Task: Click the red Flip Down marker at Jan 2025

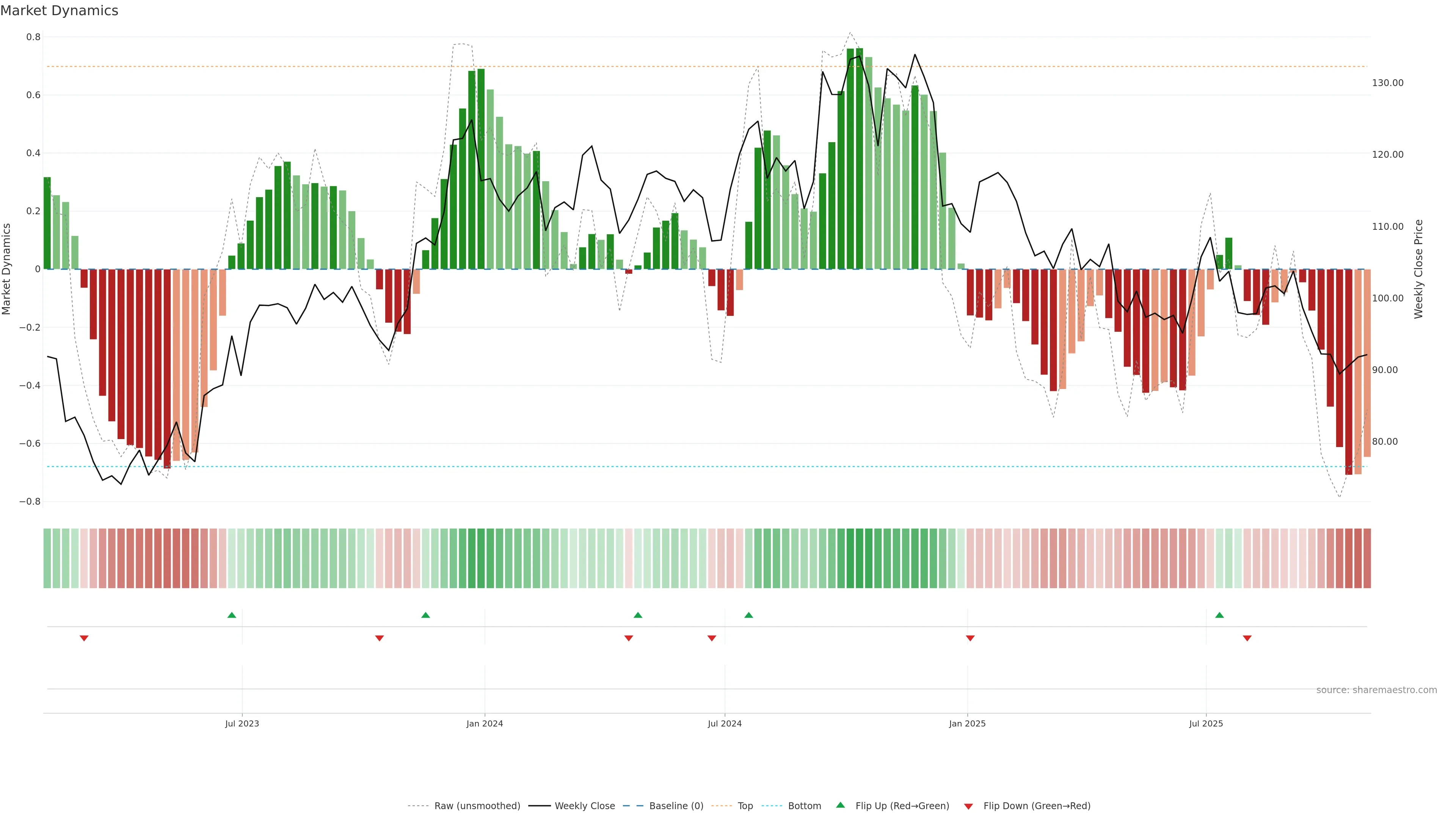Action: click(x=970, y=638)
